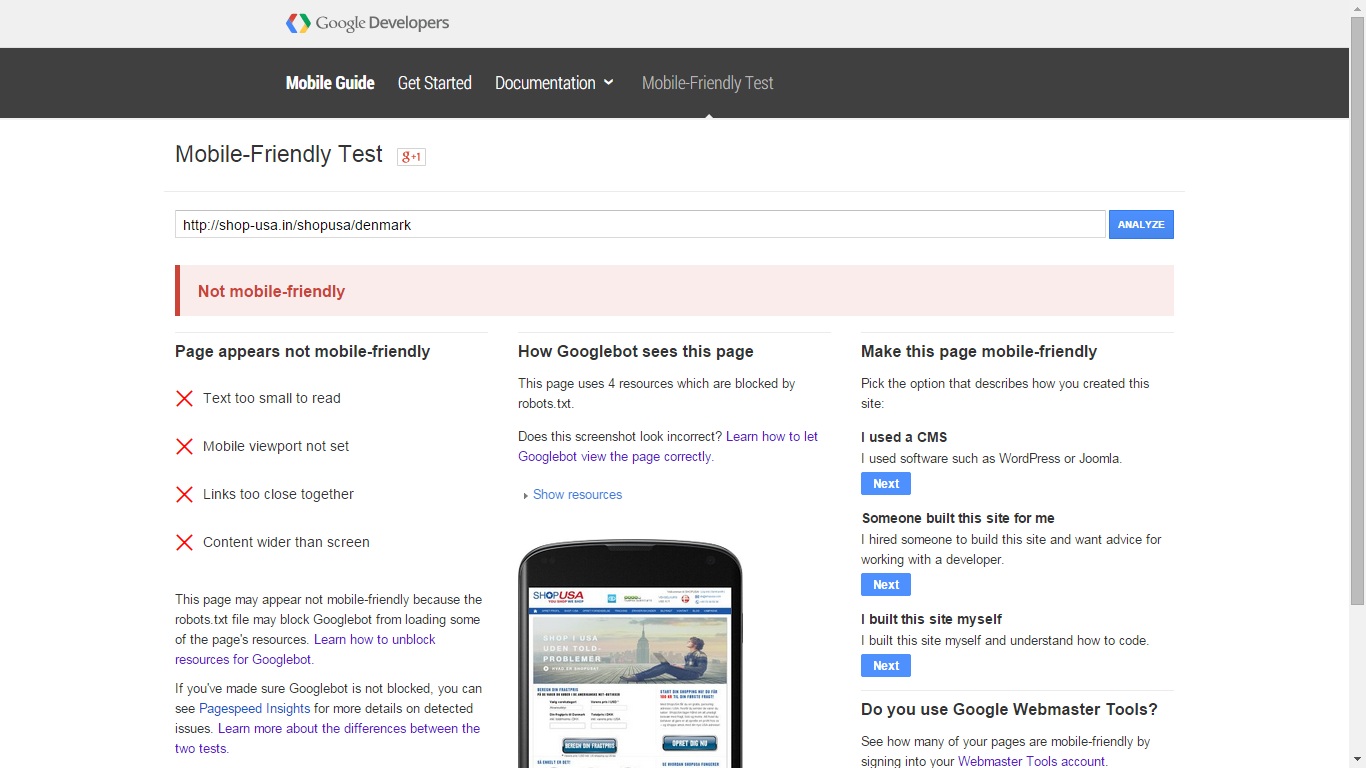Image resolution: width=1366 pixels, height=768 pixels.
Task: Click the Mobile-Friendly Test page heading
Action: 279,155
